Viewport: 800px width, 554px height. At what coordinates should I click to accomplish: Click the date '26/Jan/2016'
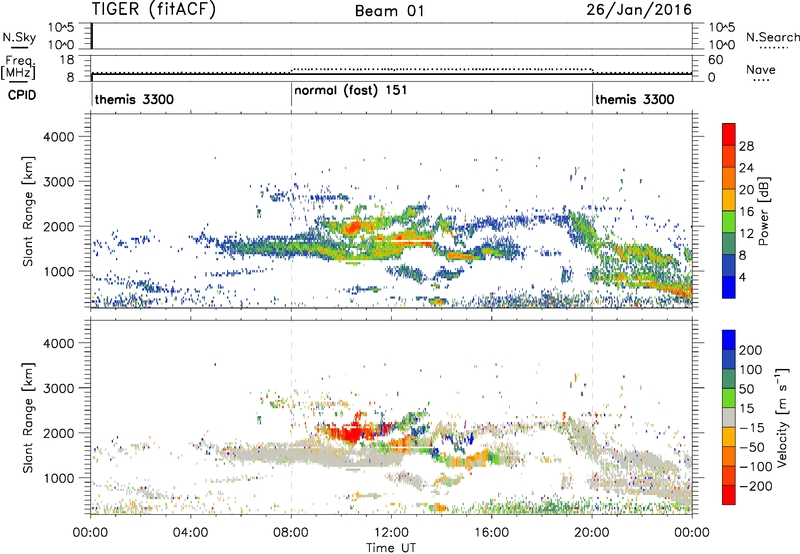tap(639, 10)
